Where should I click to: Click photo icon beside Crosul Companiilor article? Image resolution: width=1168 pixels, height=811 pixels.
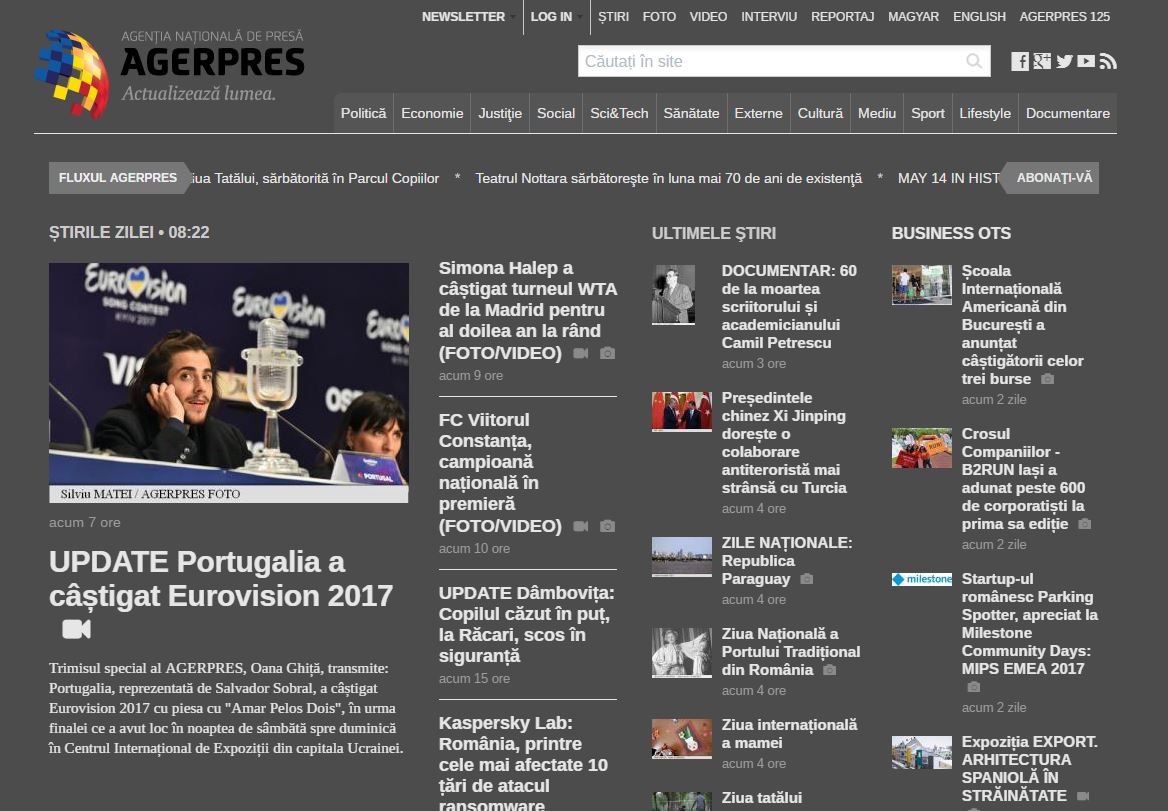(1085, 524)
